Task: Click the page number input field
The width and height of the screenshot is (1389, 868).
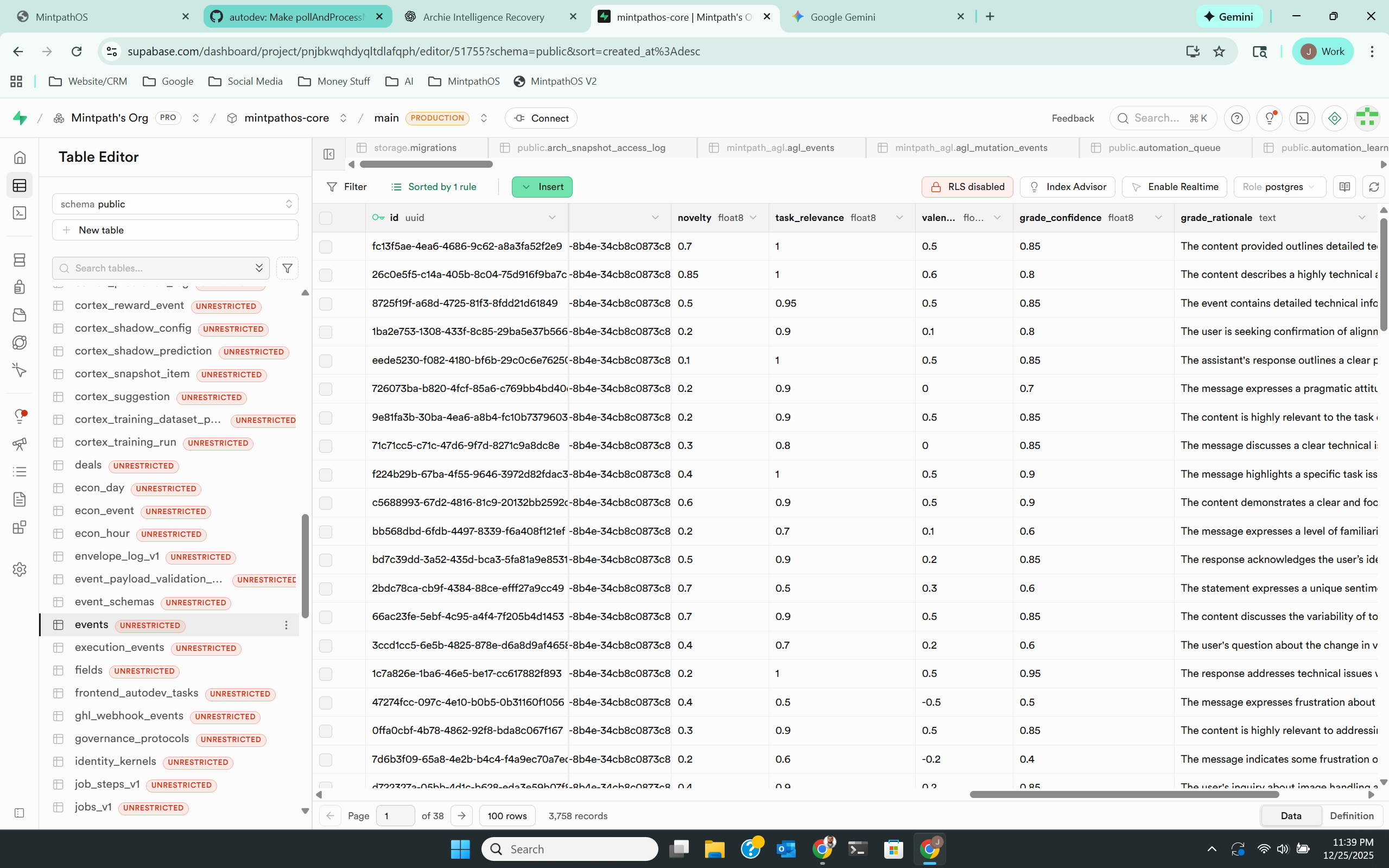Action: coord(395,815)
